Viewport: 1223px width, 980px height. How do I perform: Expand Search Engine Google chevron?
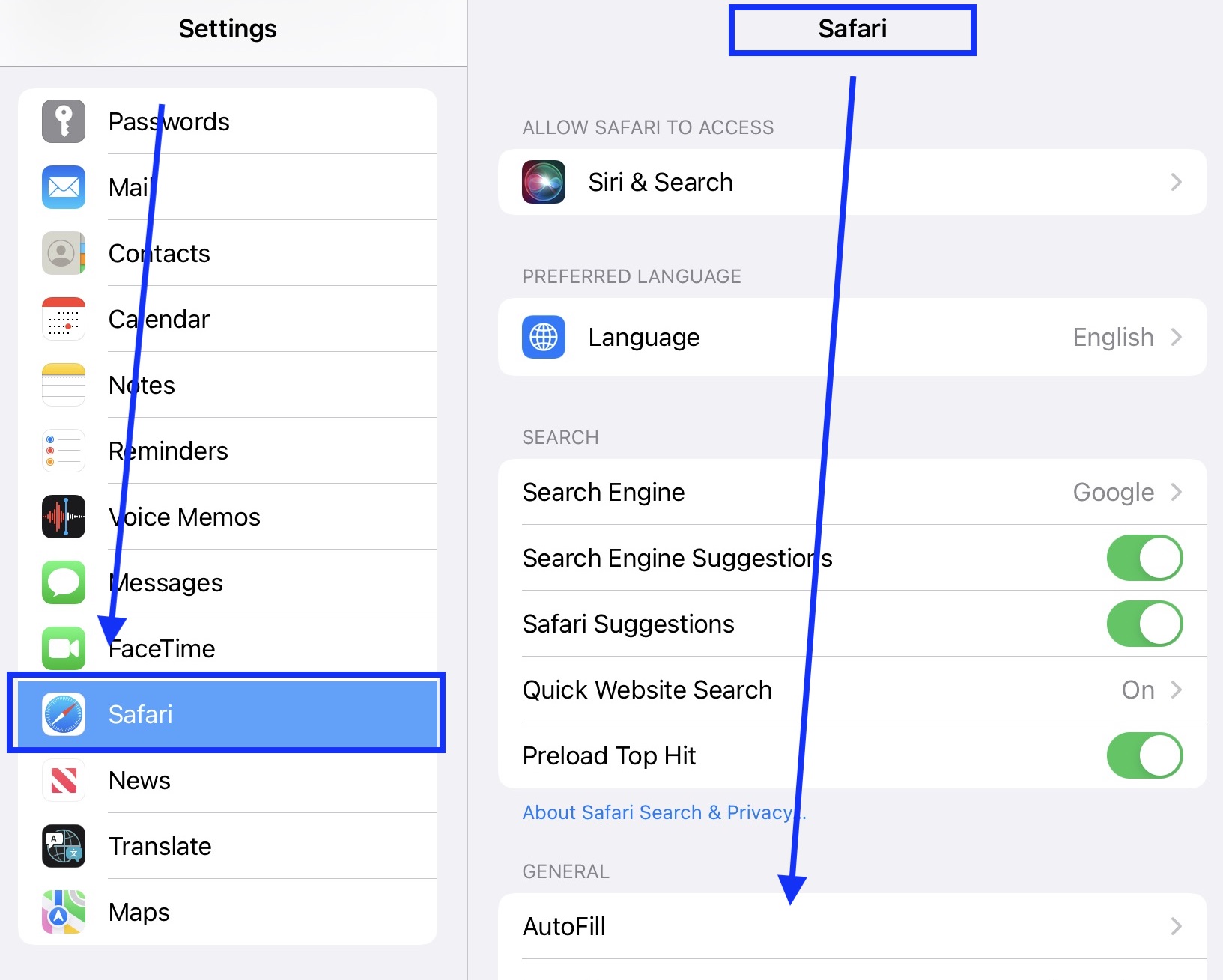point(1176,492)
